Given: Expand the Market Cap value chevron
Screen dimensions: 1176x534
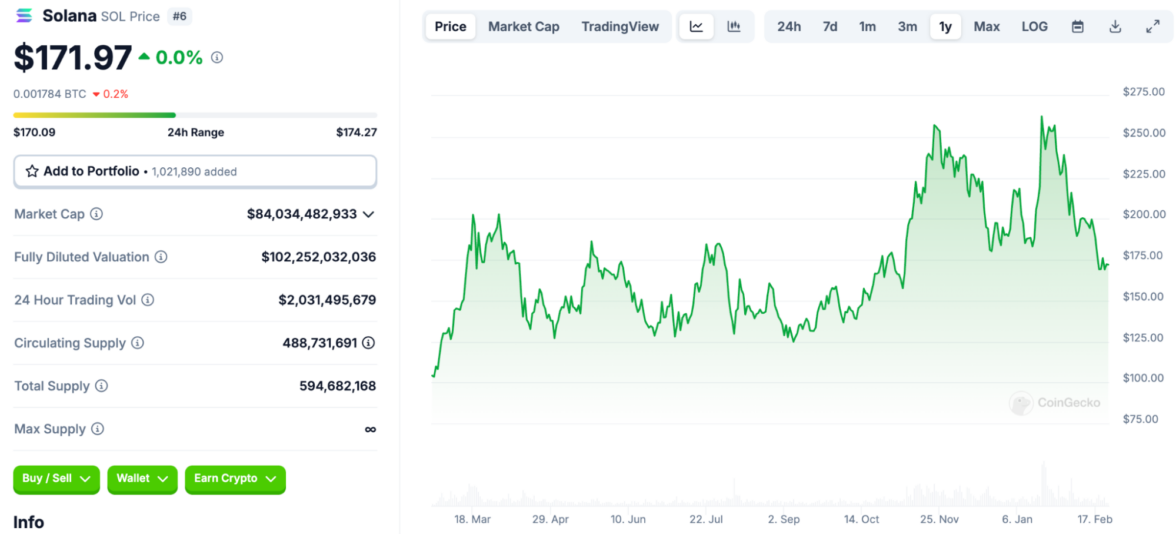Looking at the screenshot, I should [369, 214].
